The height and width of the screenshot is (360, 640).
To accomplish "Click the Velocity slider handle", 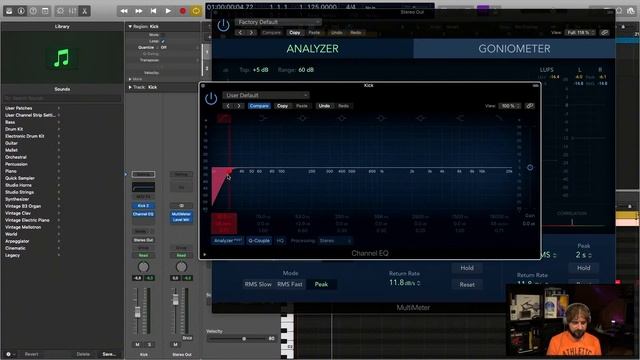I will point(244,339).
